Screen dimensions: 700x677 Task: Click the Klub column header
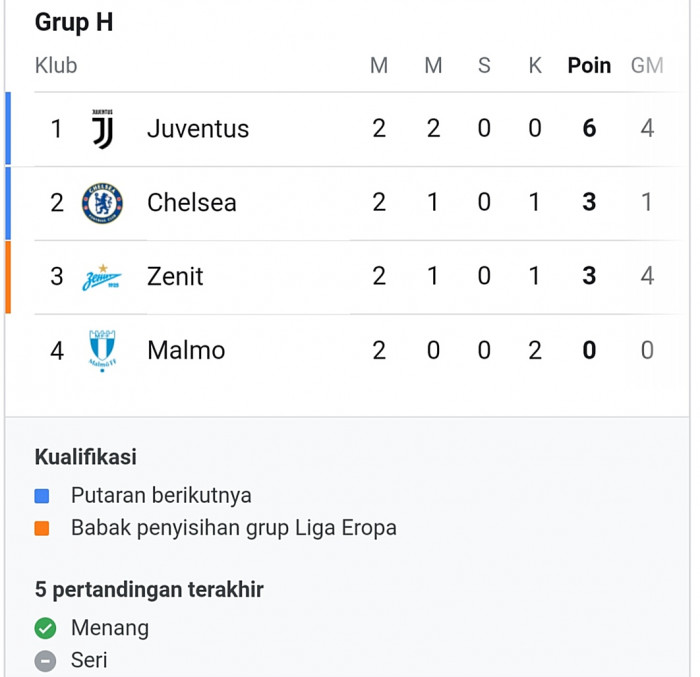(x=56, y=66)
